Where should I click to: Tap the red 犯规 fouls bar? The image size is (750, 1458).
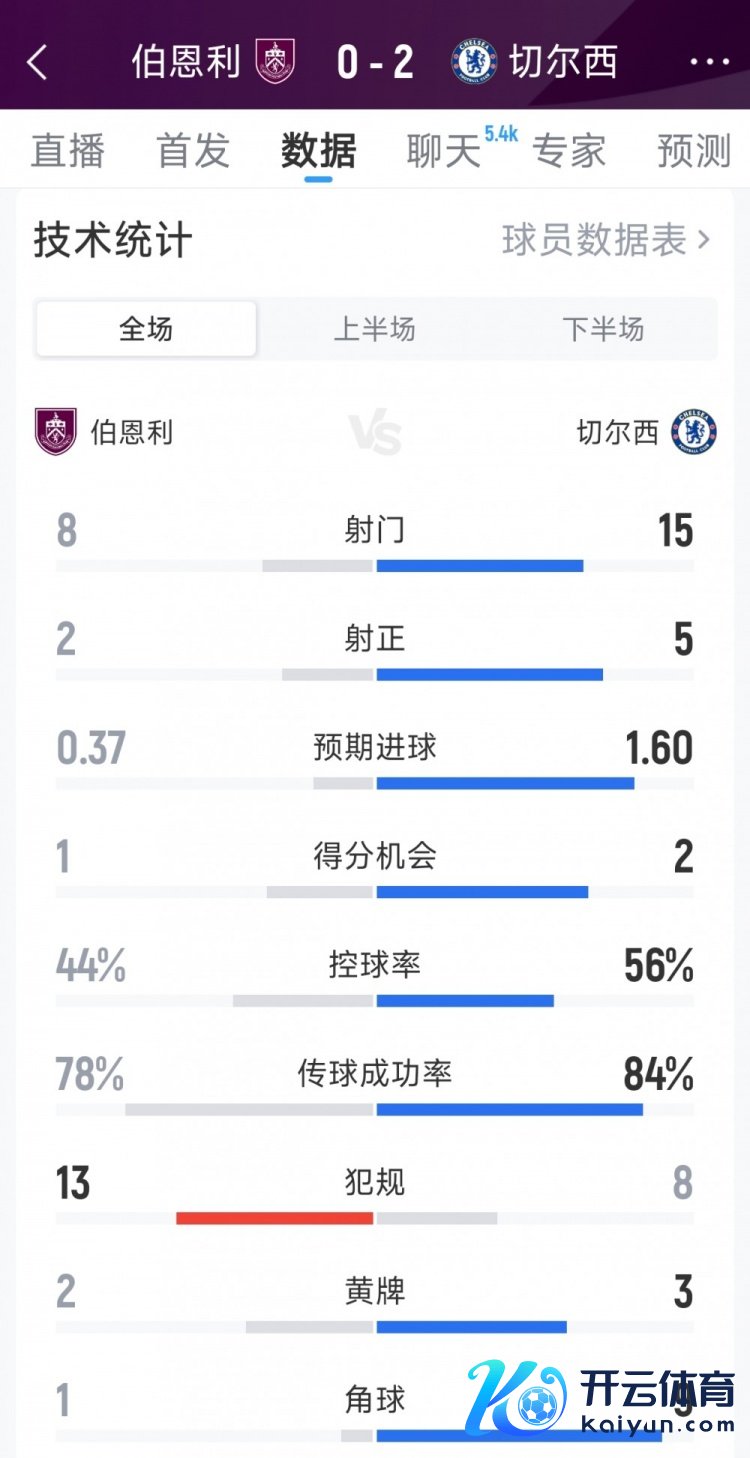[x=274, y=1218]
